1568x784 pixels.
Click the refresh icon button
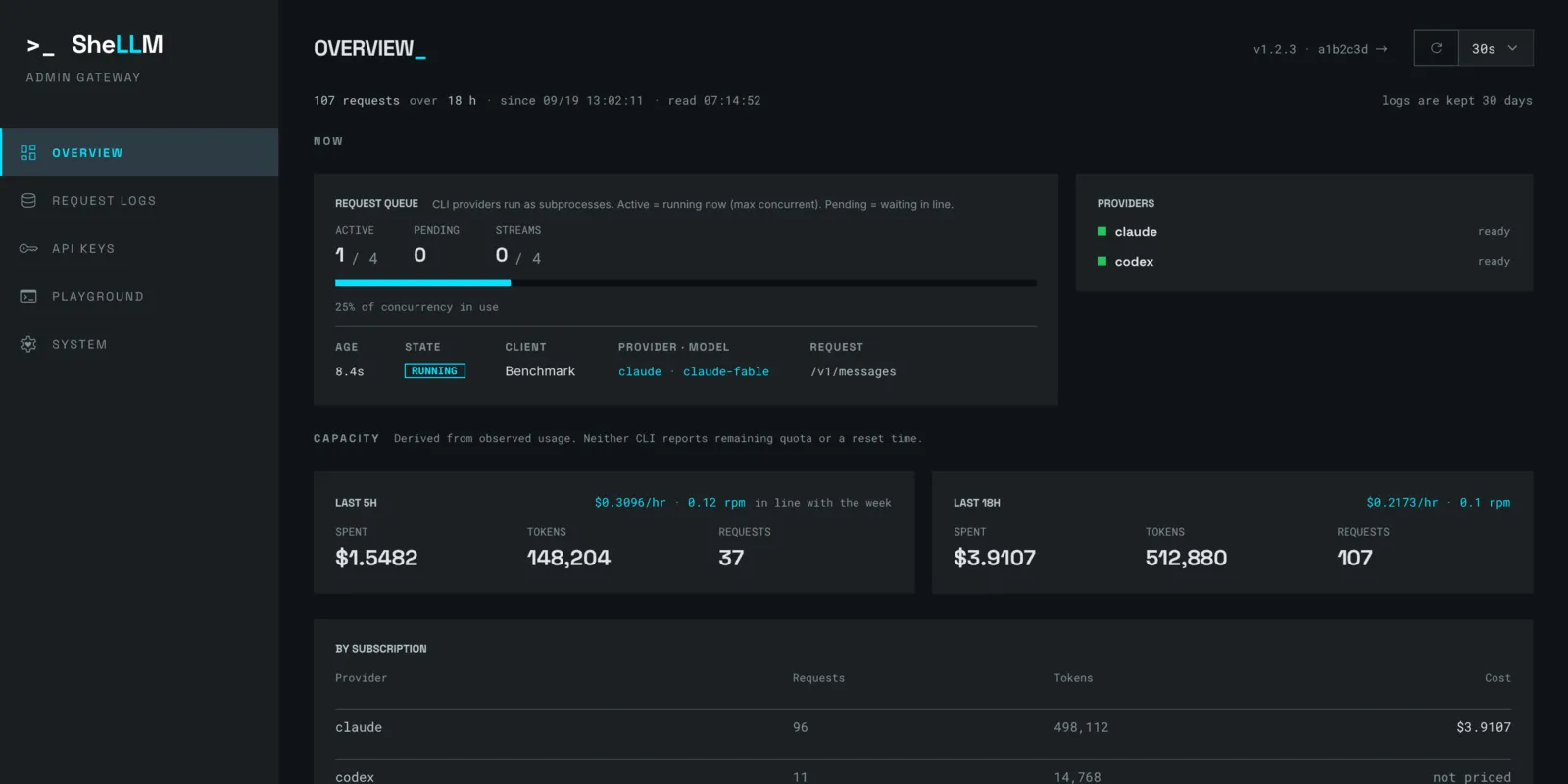coord(1436,48)
